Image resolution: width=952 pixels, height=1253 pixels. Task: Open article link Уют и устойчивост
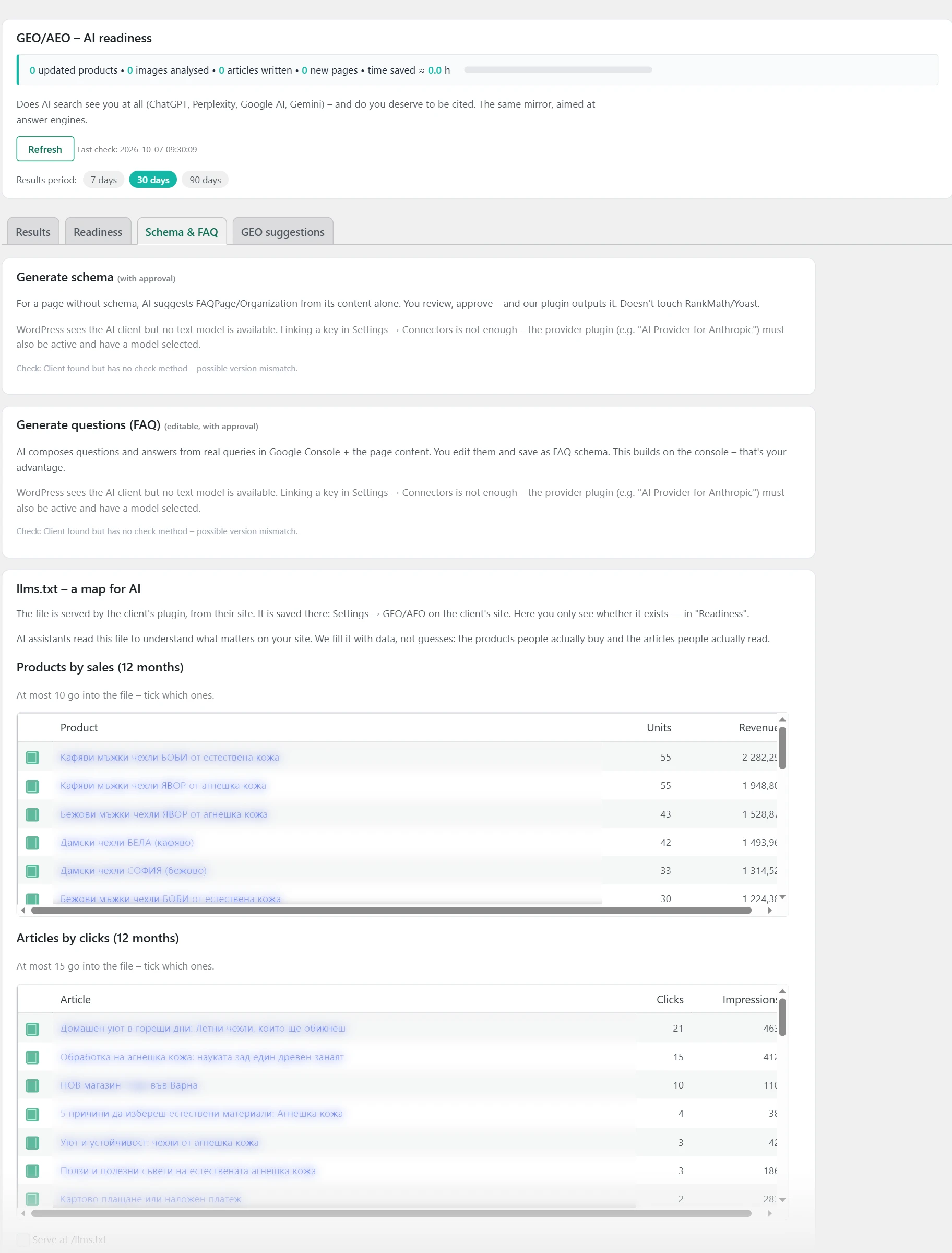point(159,1143)
